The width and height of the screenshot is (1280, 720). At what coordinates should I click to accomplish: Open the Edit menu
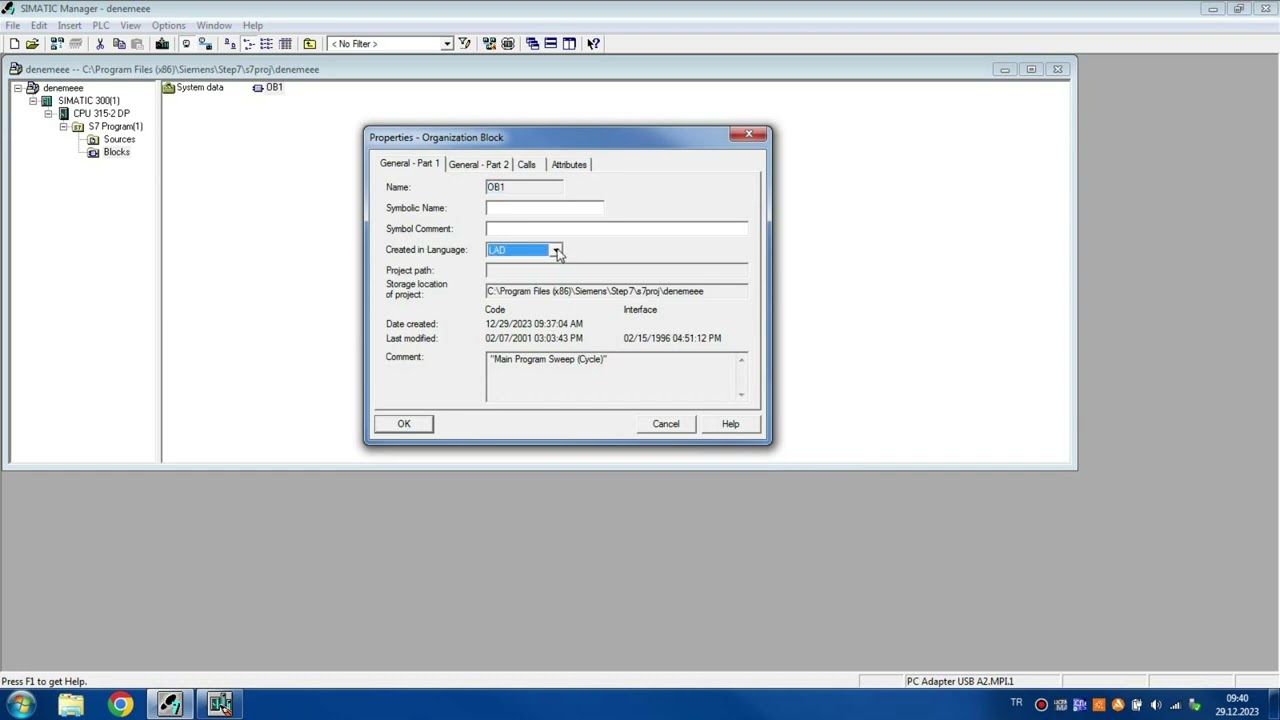(38, 25)
